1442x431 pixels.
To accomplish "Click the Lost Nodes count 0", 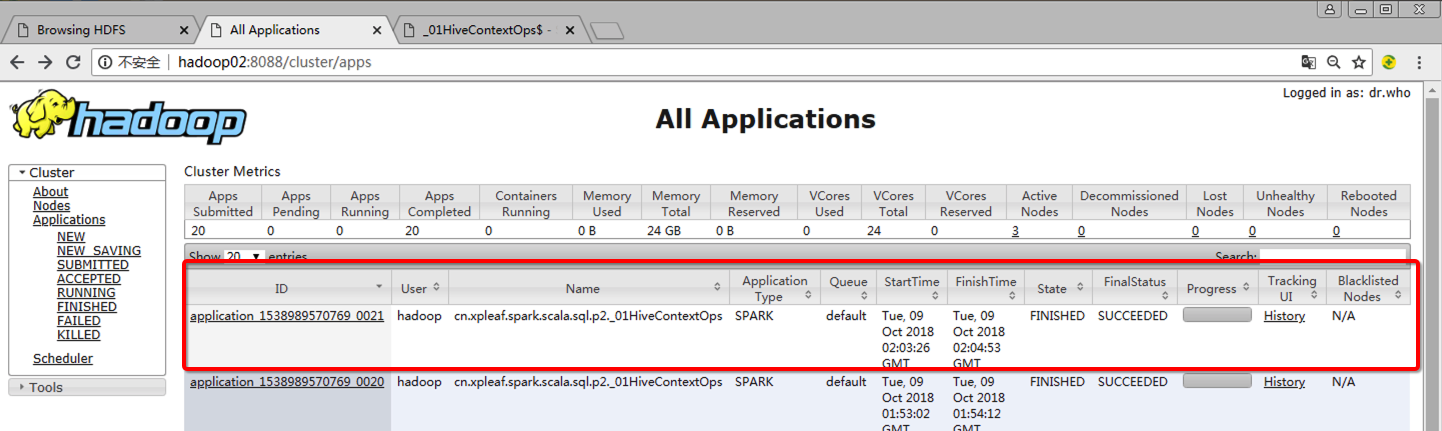I will (1195, 231).
